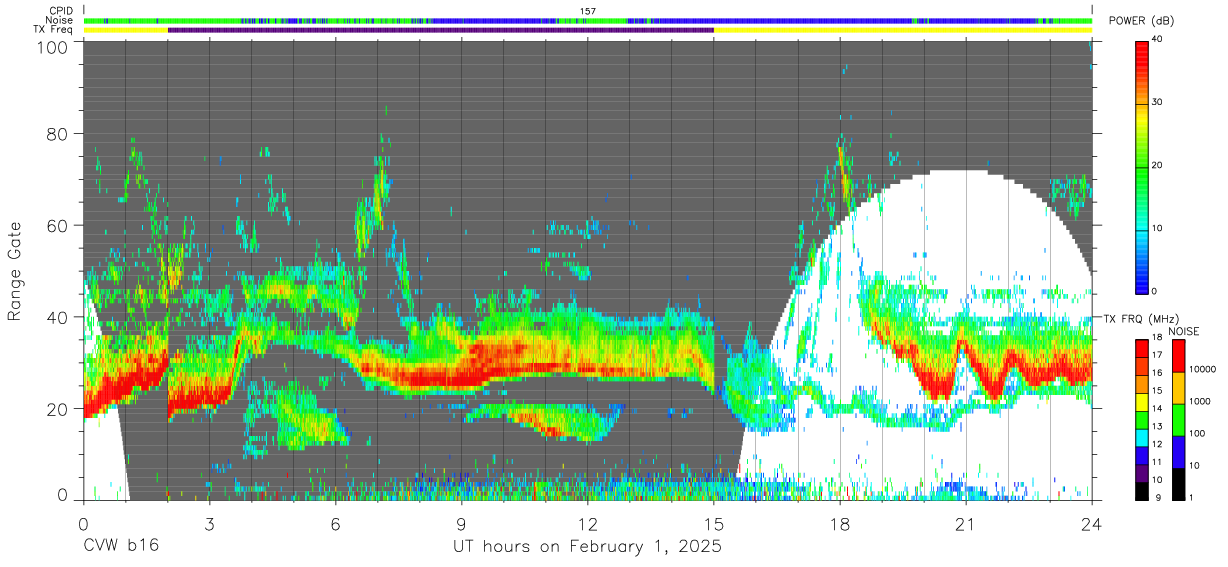Image resolution: width=1228 pixels, height=567 pixels.
Task: Click the 20 label on the power scale
Action: point(1158,165)
